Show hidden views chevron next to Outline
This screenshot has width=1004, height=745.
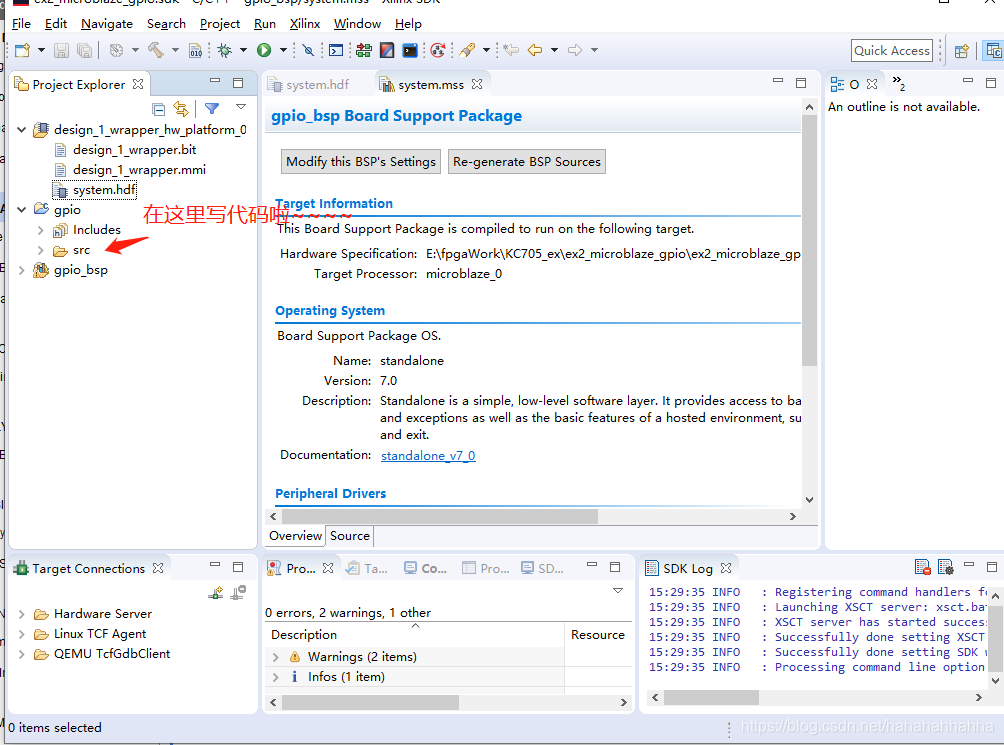[x=898, y=83]
